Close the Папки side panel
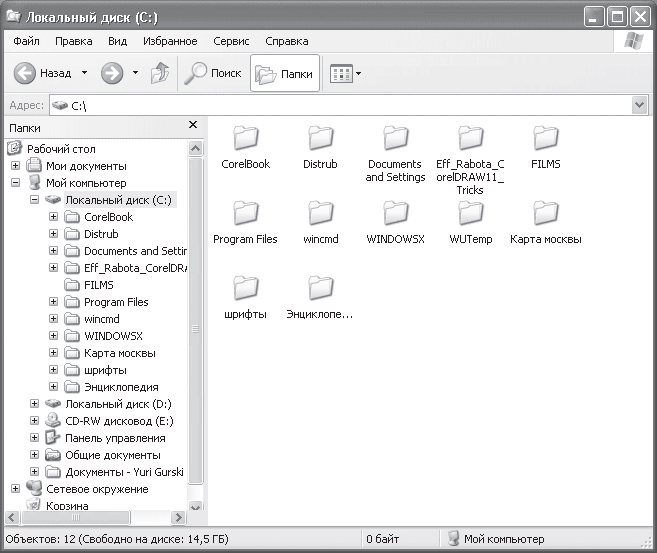 point(193,125)
